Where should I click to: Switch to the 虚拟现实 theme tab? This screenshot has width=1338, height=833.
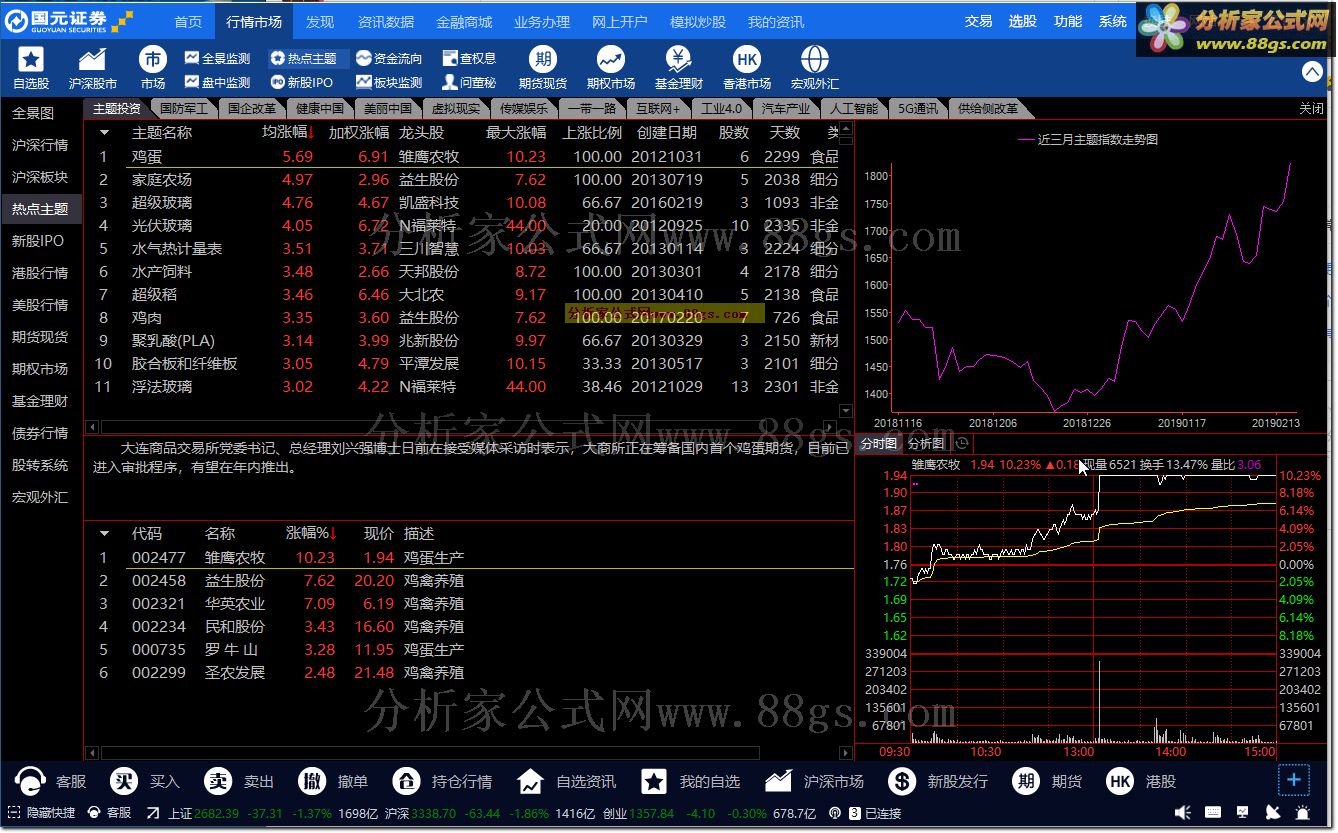point(456,108)
